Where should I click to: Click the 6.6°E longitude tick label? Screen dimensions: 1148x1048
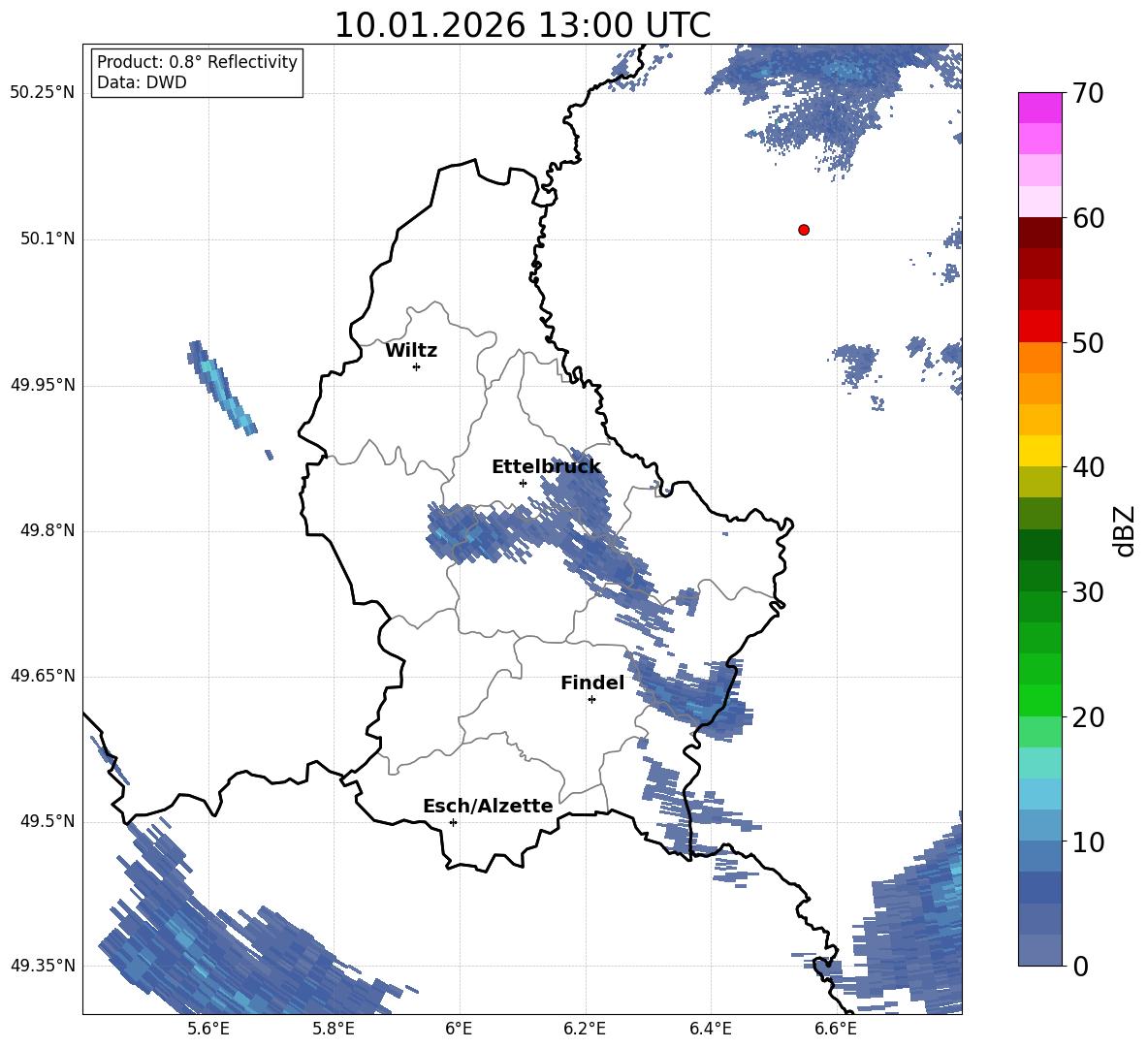coord(836,1029)
